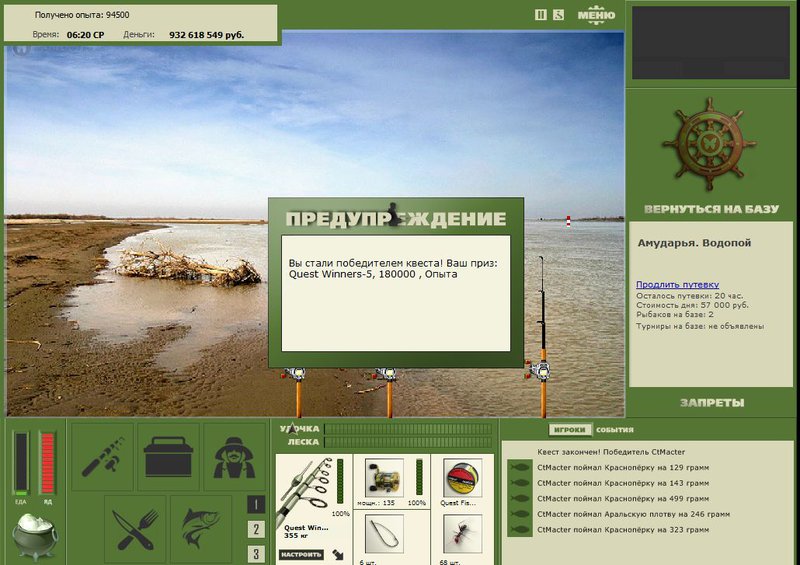Click the warning message text about quest prize
Screen dimensions: 800x565
(393, 268)
